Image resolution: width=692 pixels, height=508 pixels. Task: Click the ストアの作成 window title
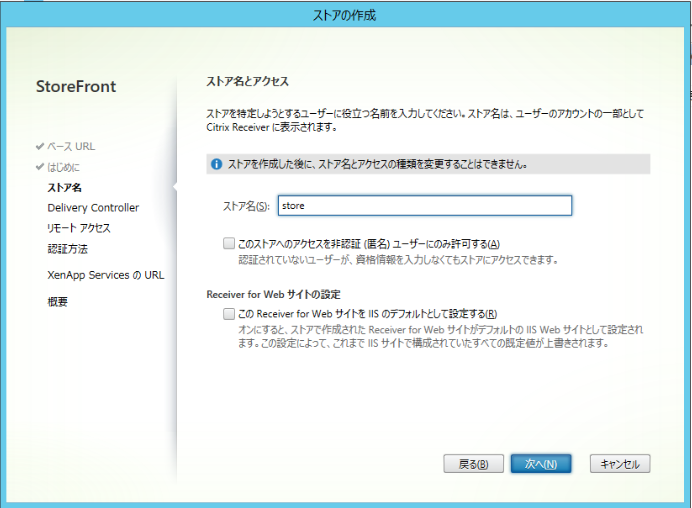344,15
